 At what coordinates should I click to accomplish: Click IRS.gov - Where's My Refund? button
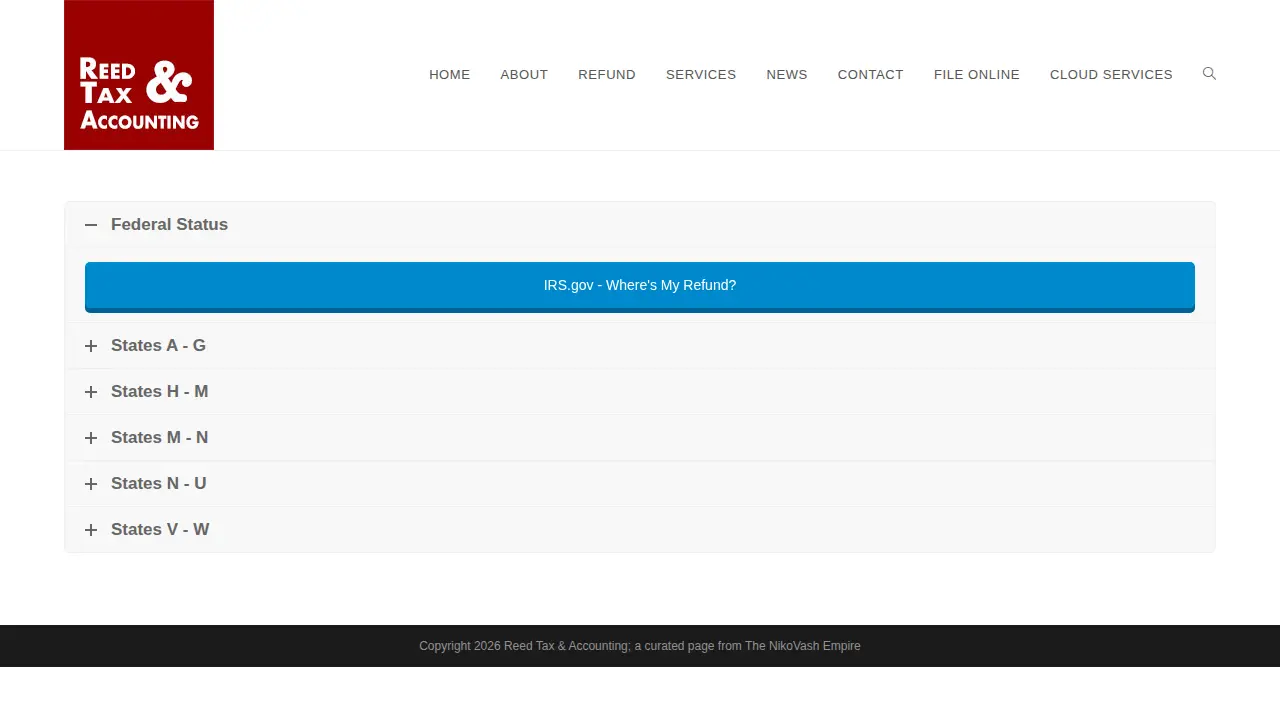click(x=640, y=287)
